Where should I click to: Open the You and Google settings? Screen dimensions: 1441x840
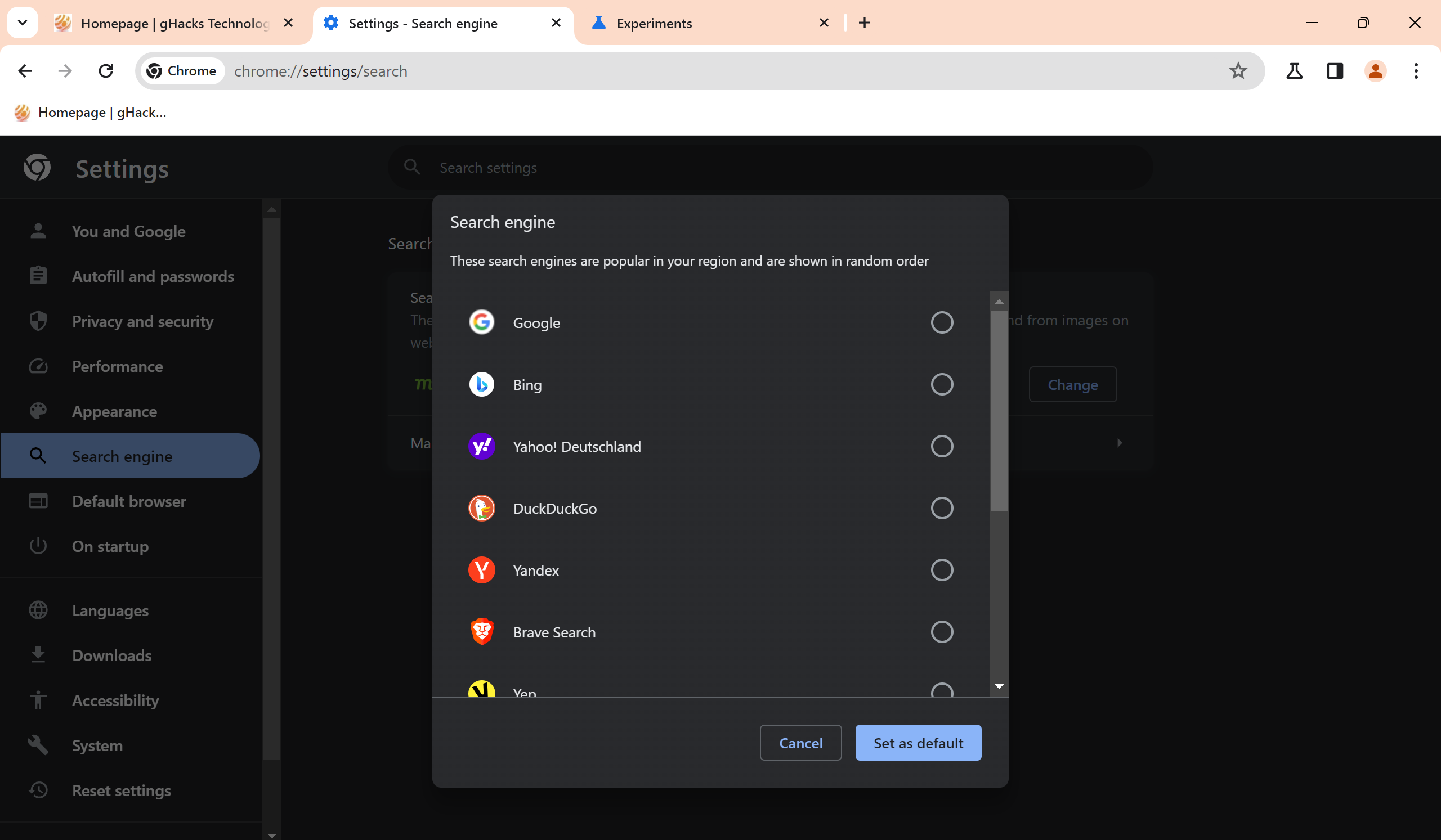click(x=128, y=231)
